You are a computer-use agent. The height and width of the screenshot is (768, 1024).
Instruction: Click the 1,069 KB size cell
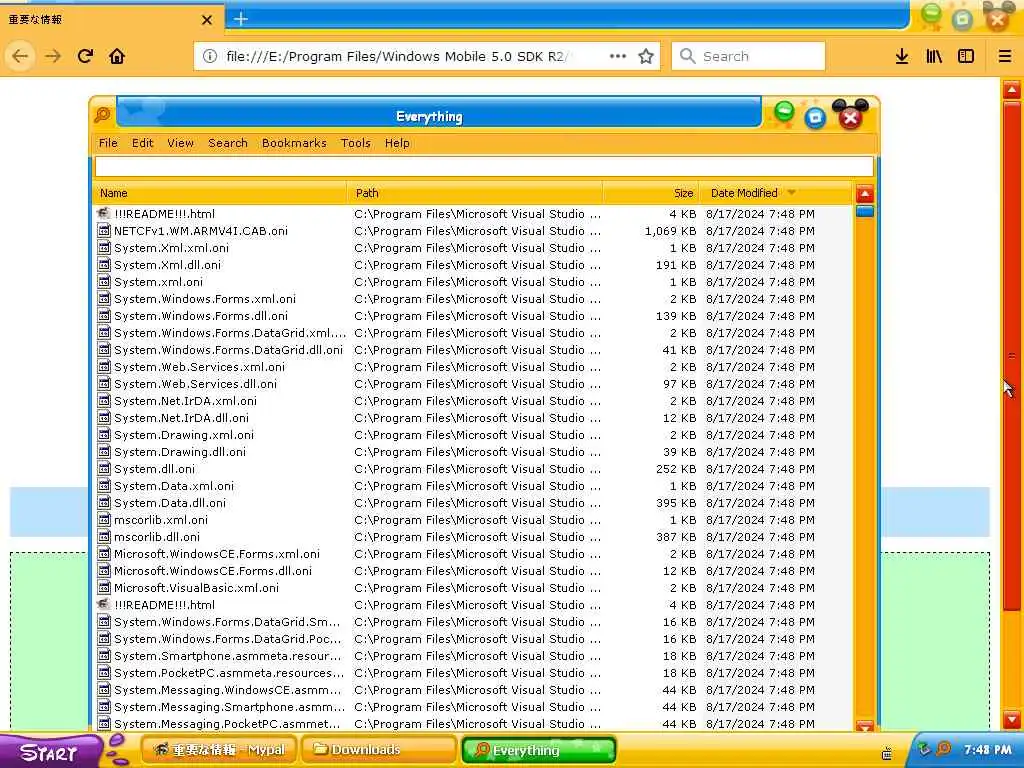coord(670,231)
